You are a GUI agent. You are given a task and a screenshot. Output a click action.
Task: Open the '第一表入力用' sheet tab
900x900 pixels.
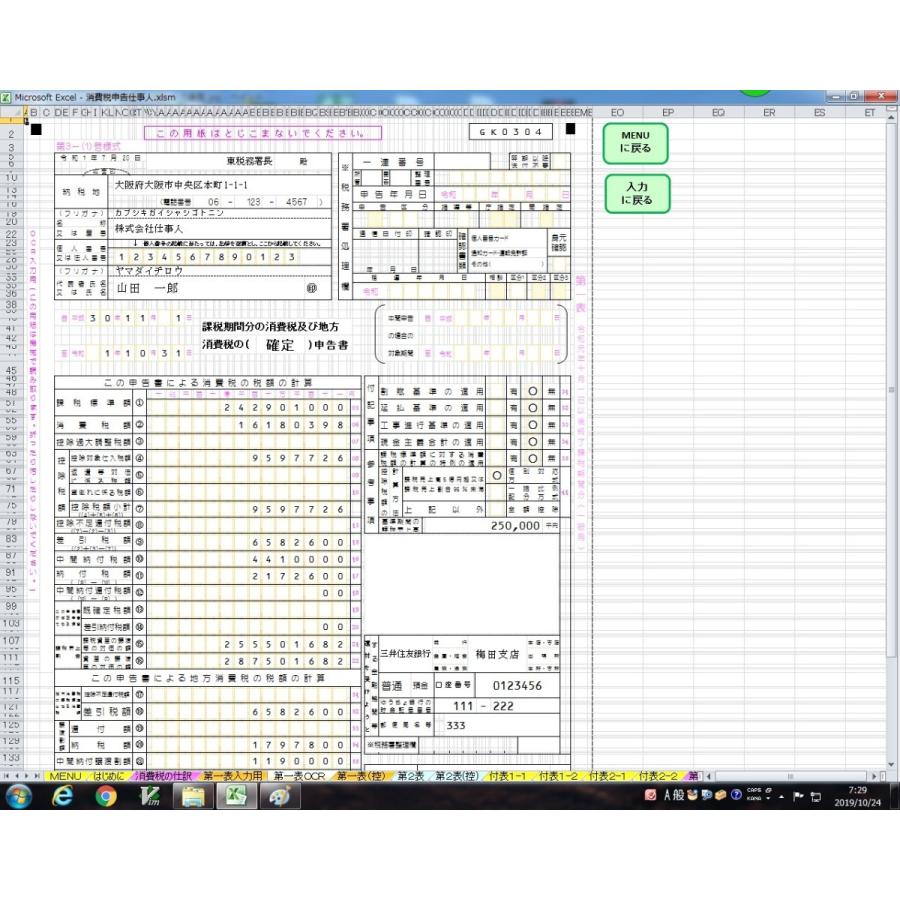[232, 776]
